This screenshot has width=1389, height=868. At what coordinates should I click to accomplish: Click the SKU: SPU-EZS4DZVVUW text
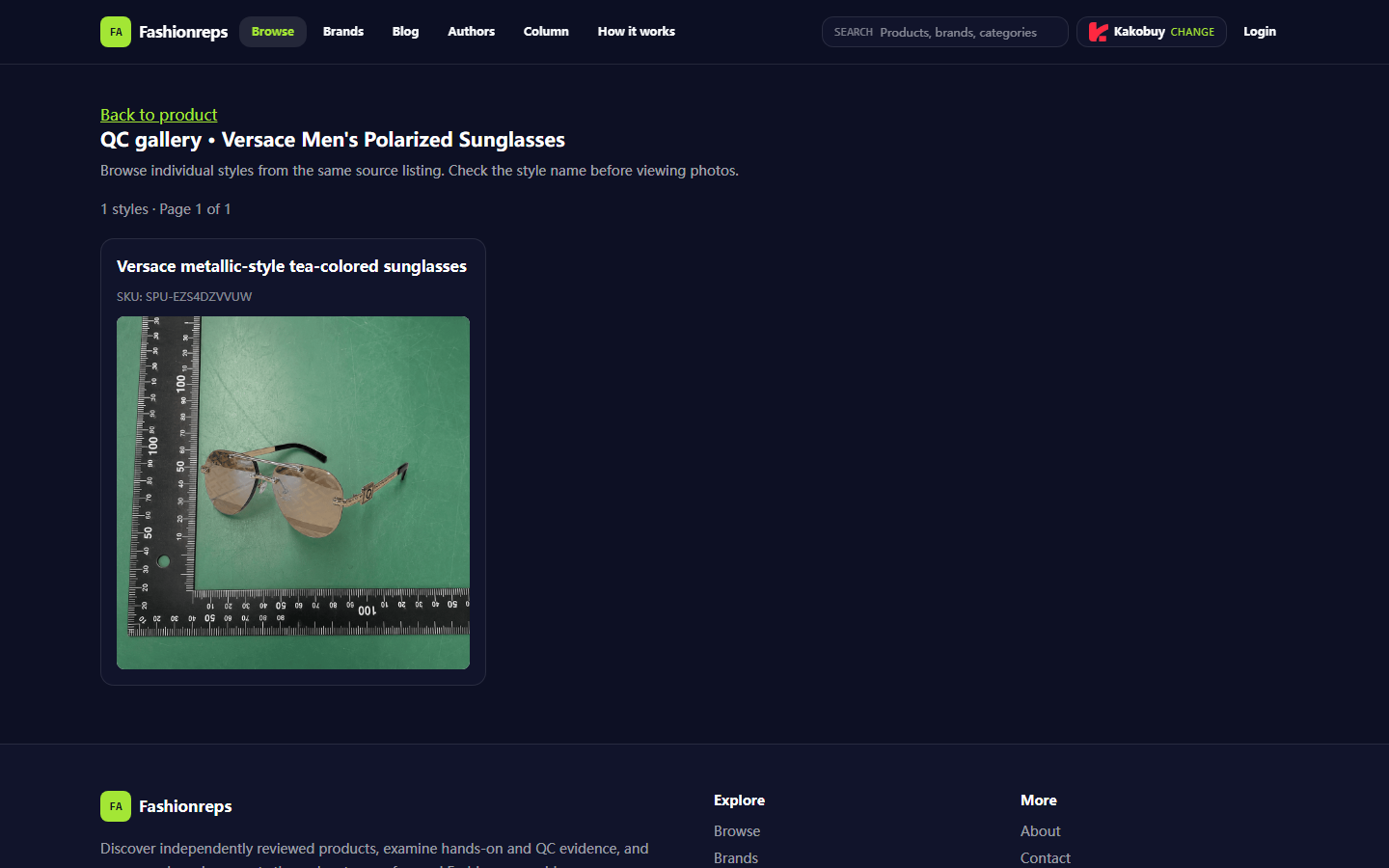point(184,297)
